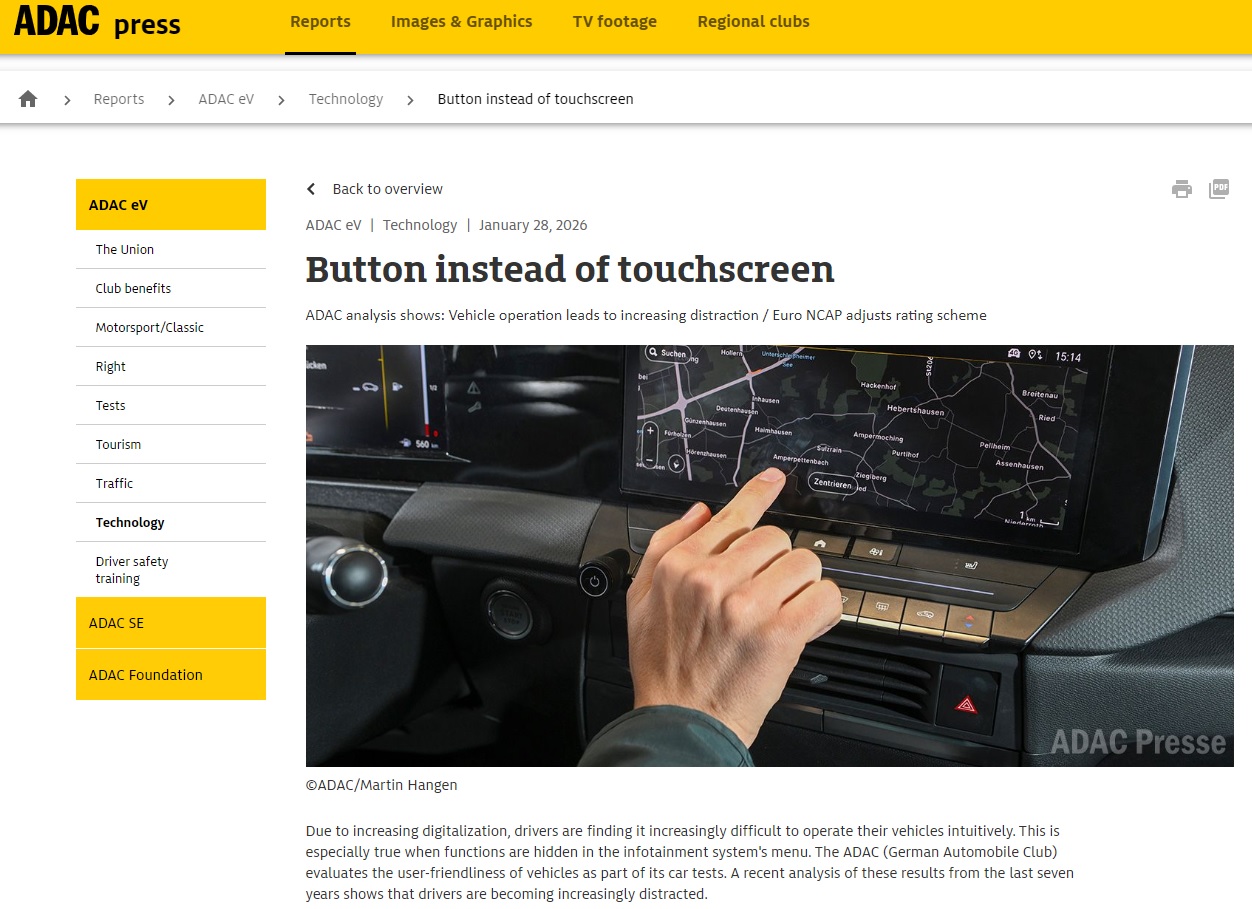Collapse the ADAC eV sidebar header
The width and height of the screenshot is (1252, 909).
coord(171,205)
